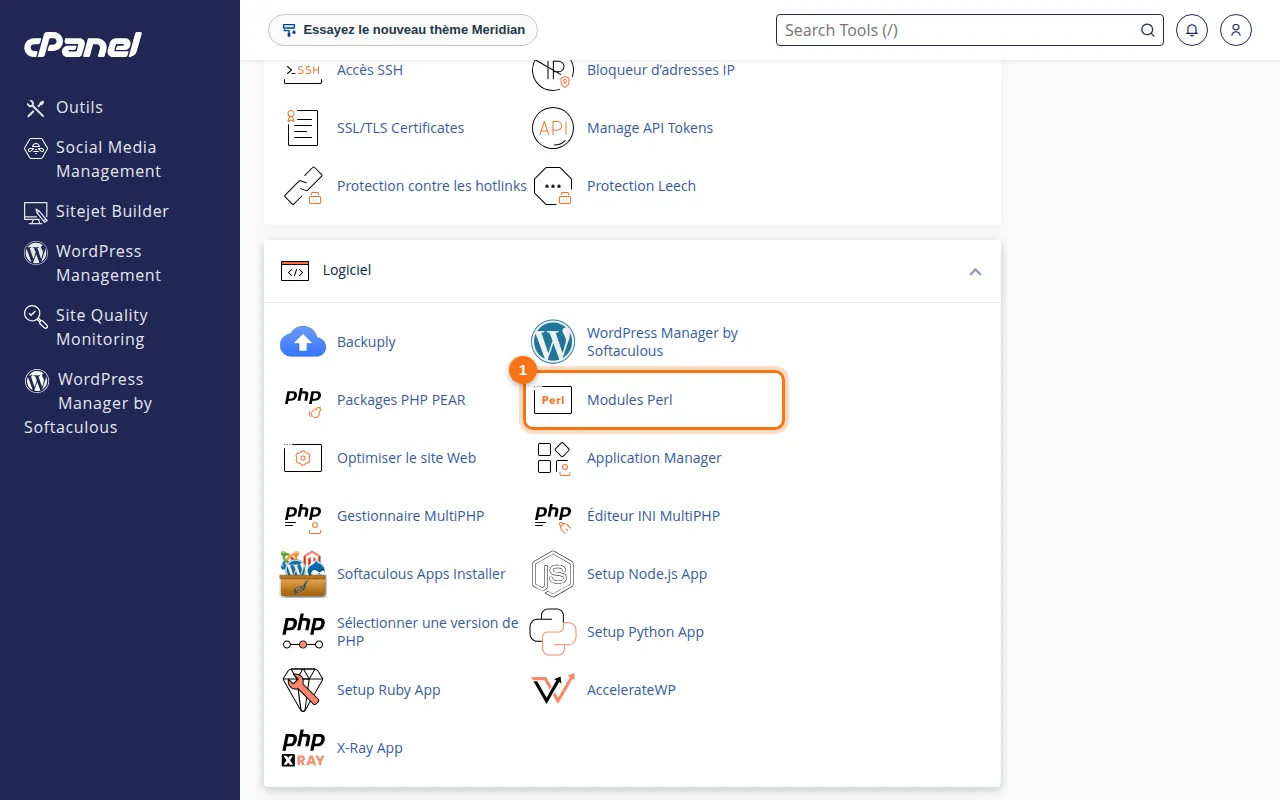
Task: Click the Logiciel section header title
Action: click(347, 270)
